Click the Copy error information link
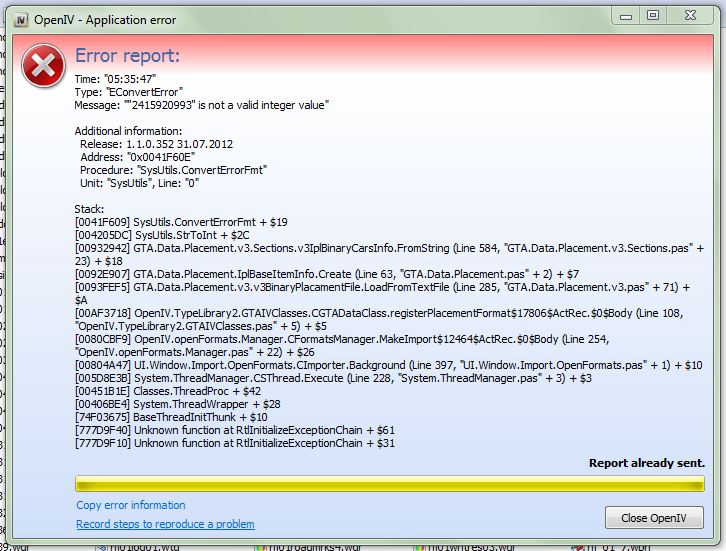 click(130, 505)
